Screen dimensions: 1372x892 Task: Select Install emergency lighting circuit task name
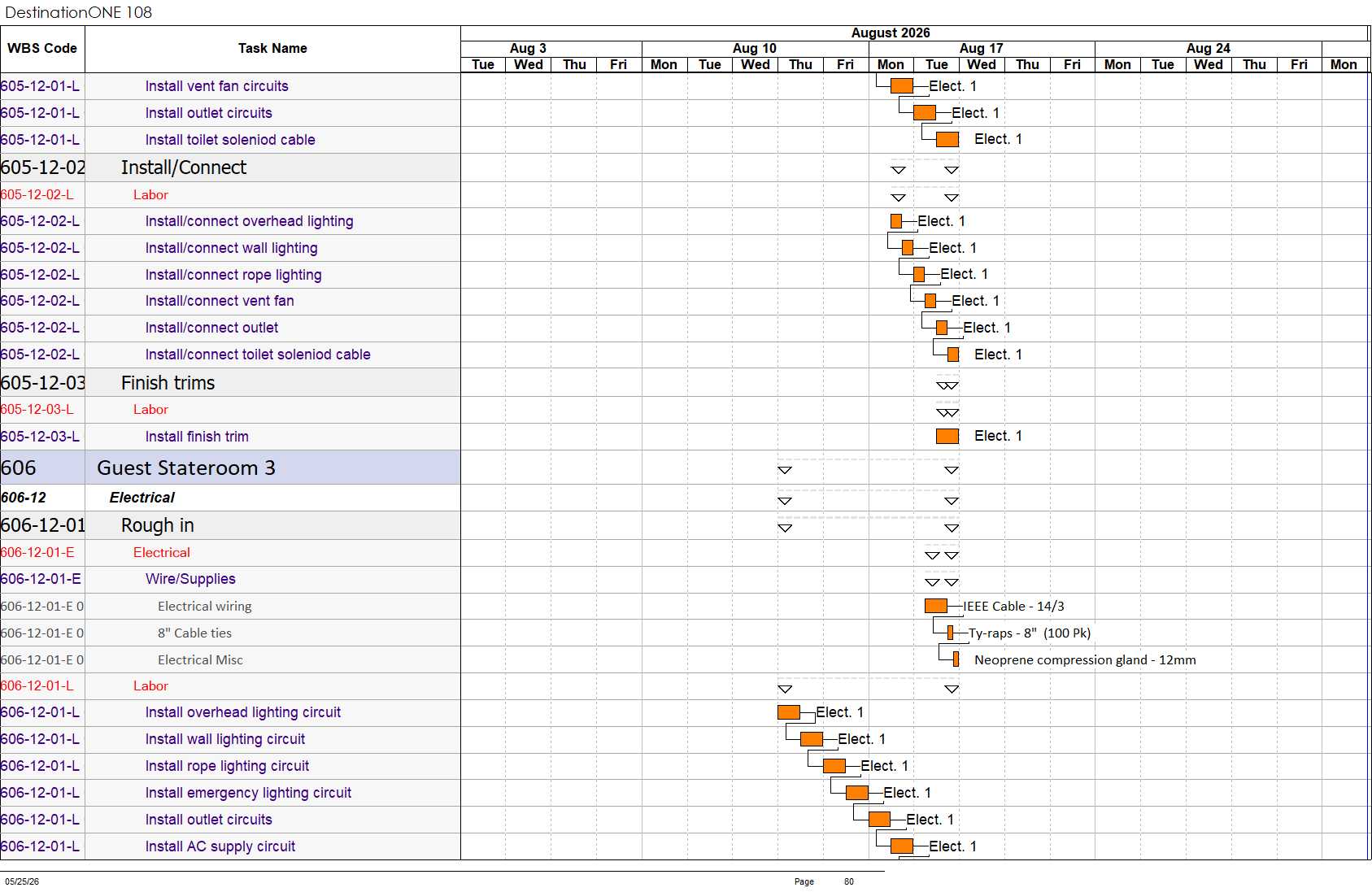tap(248, 793)
